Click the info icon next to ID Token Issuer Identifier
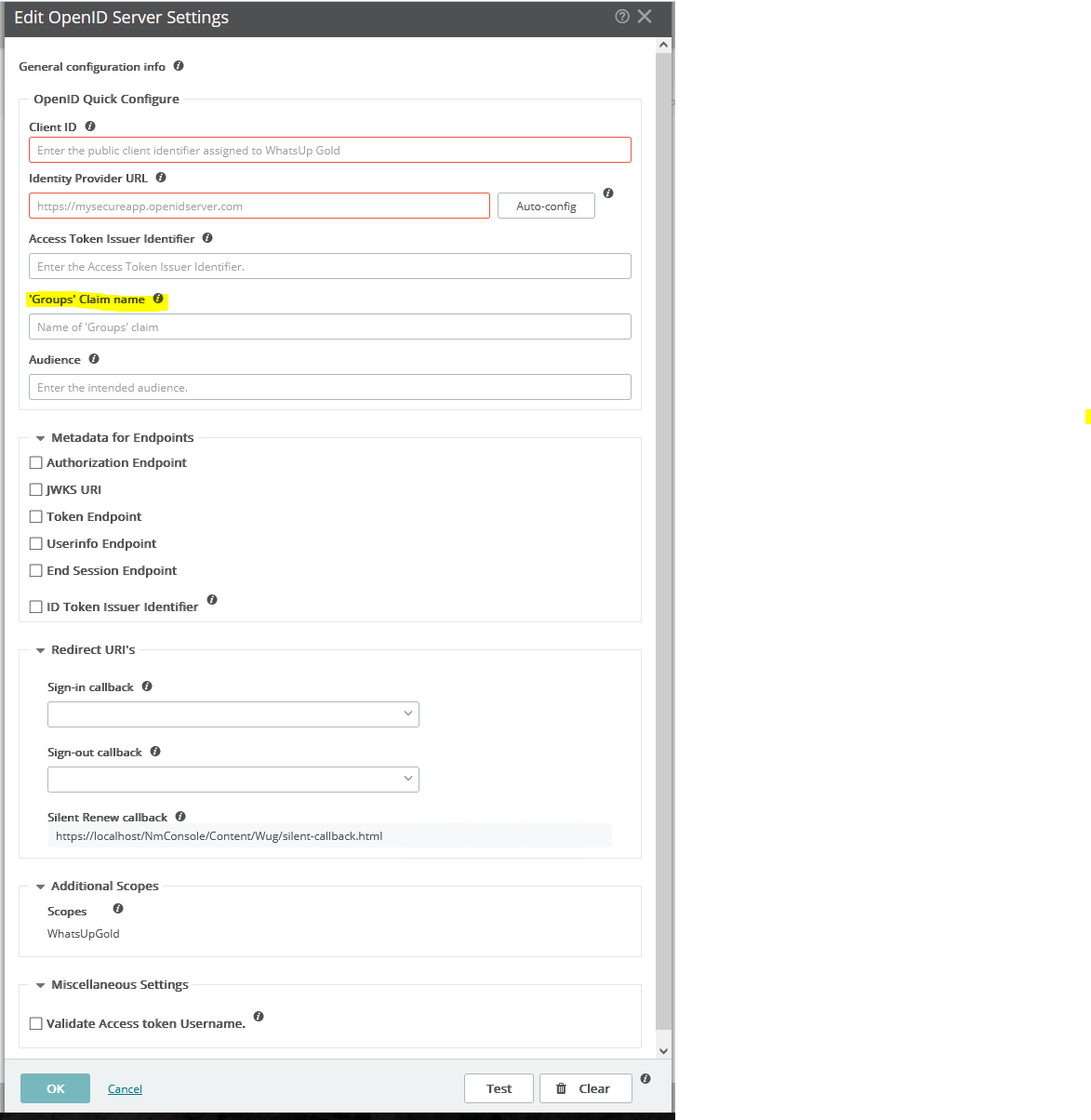 [212, 600]
